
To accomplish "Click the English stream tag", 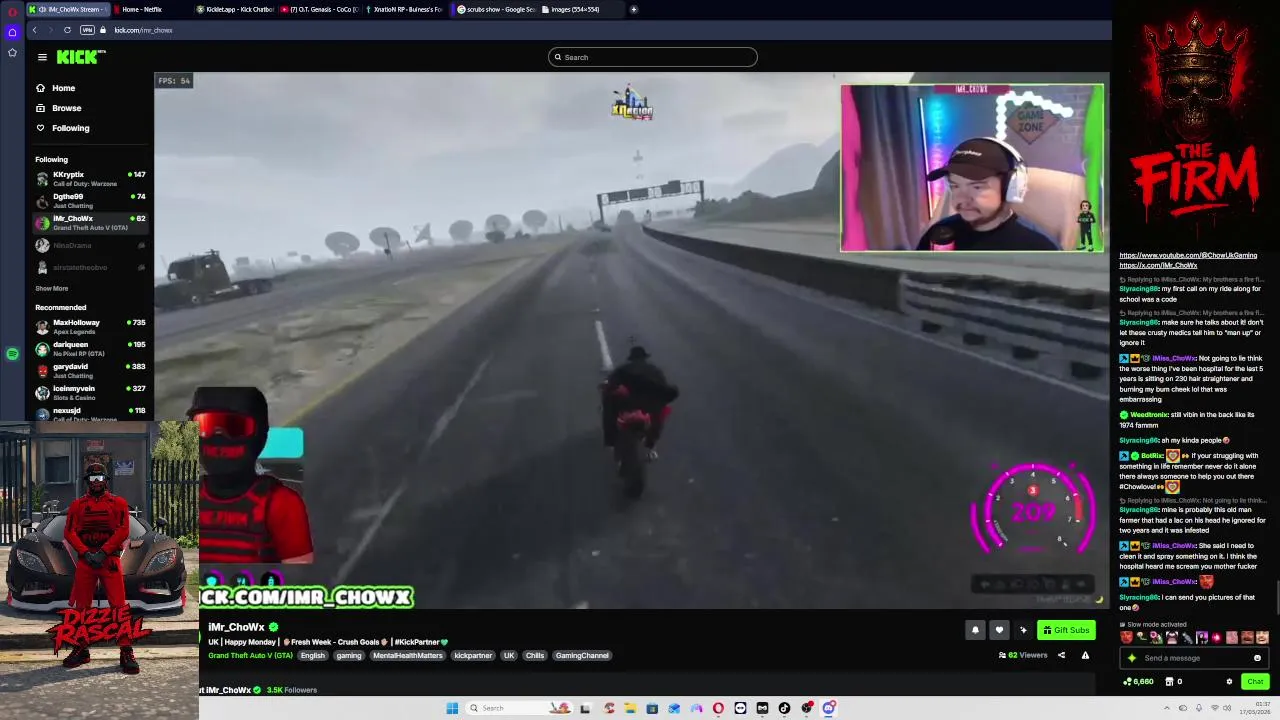I will coord(313,656).
